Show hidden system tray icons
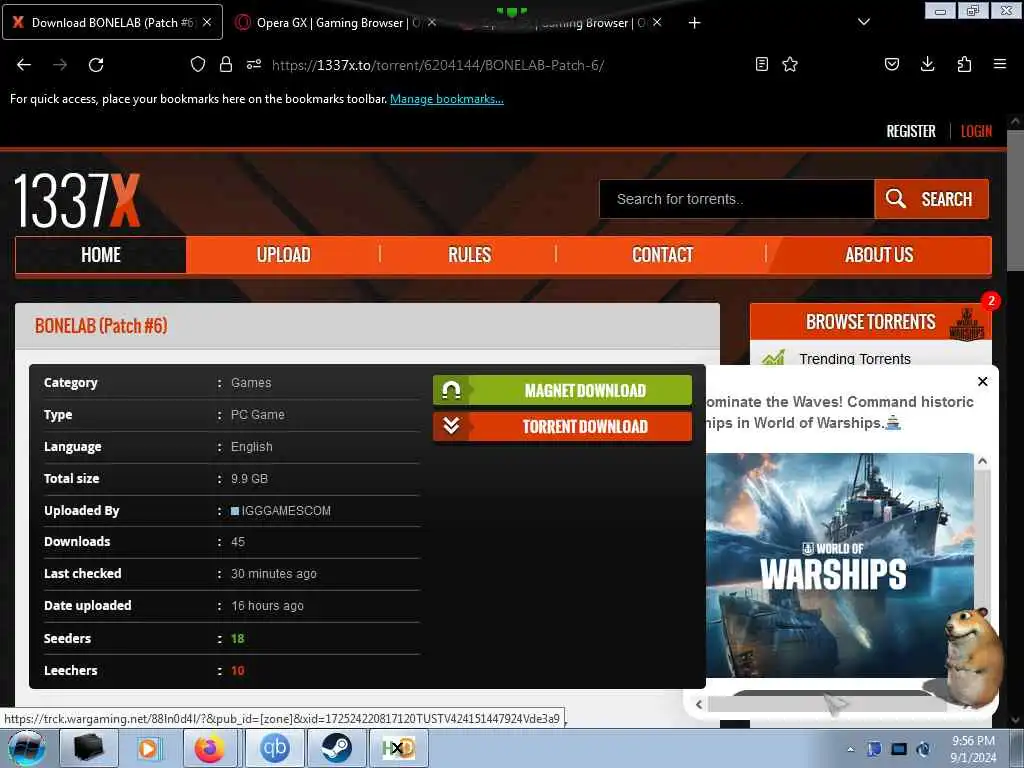This screenshot has height=768, width=1024. coord(850,749)
